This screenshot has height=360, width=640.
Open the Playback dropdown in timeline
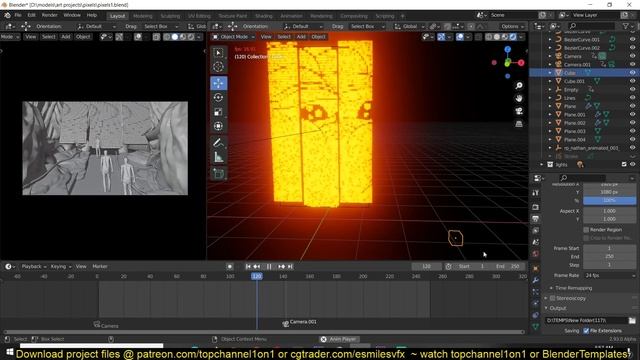tap(34, 267)
